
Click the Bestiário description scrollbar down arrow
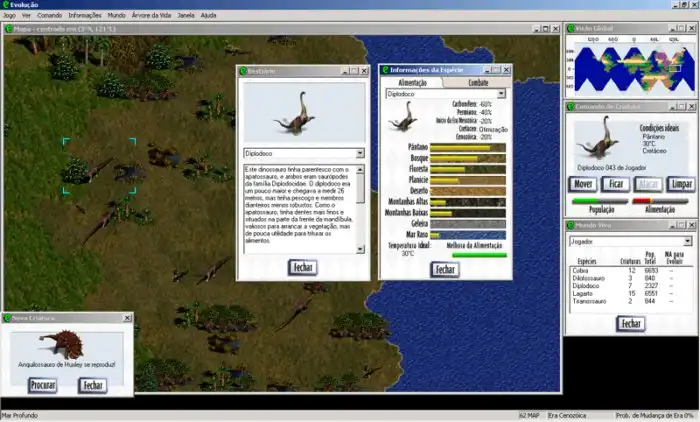(x=361, y=248)
